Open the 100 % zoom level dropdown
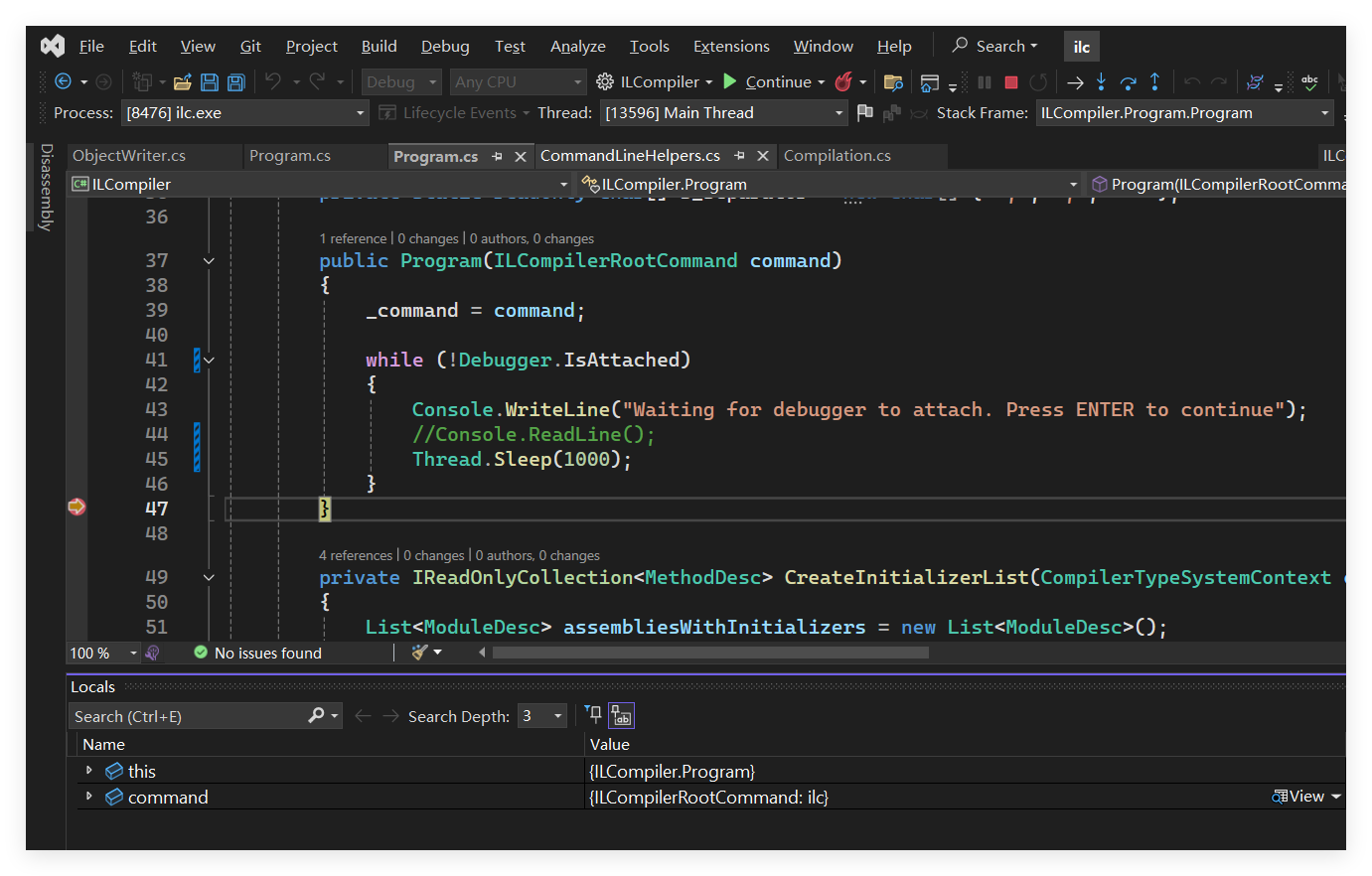Image resolution: width=1372 pixels, height=876 pixels. pyautogui.click(x=103, y=653)
